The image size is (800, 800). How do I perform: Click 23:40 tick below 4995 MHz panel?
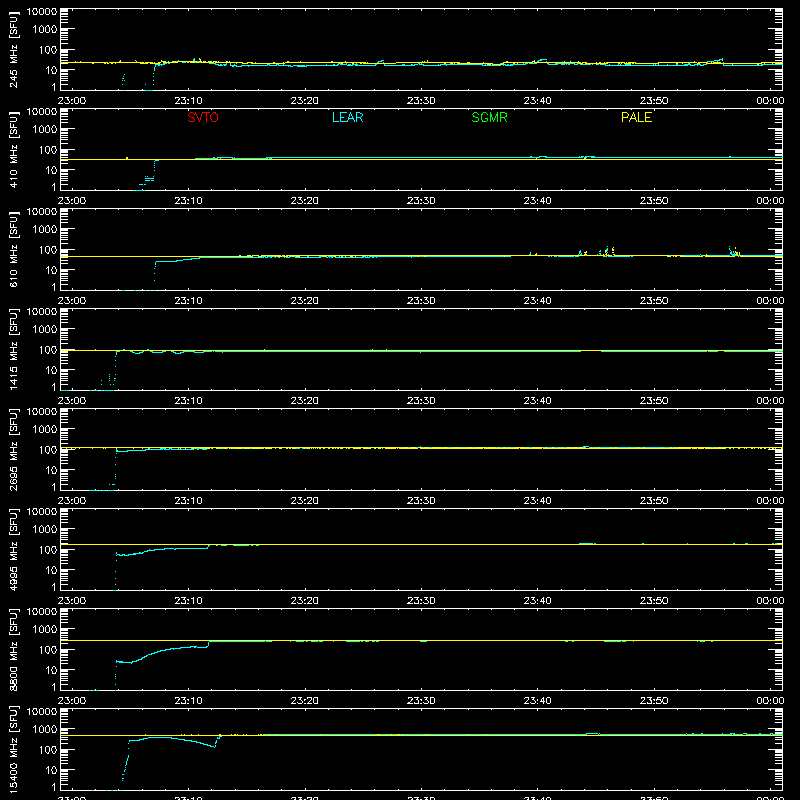pos(537,601)
